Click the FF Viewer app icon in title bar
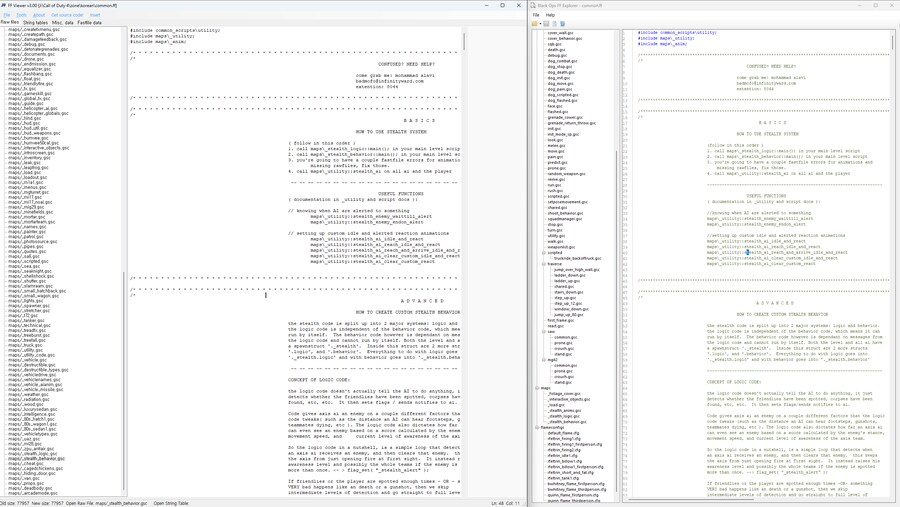 [4, 5]
